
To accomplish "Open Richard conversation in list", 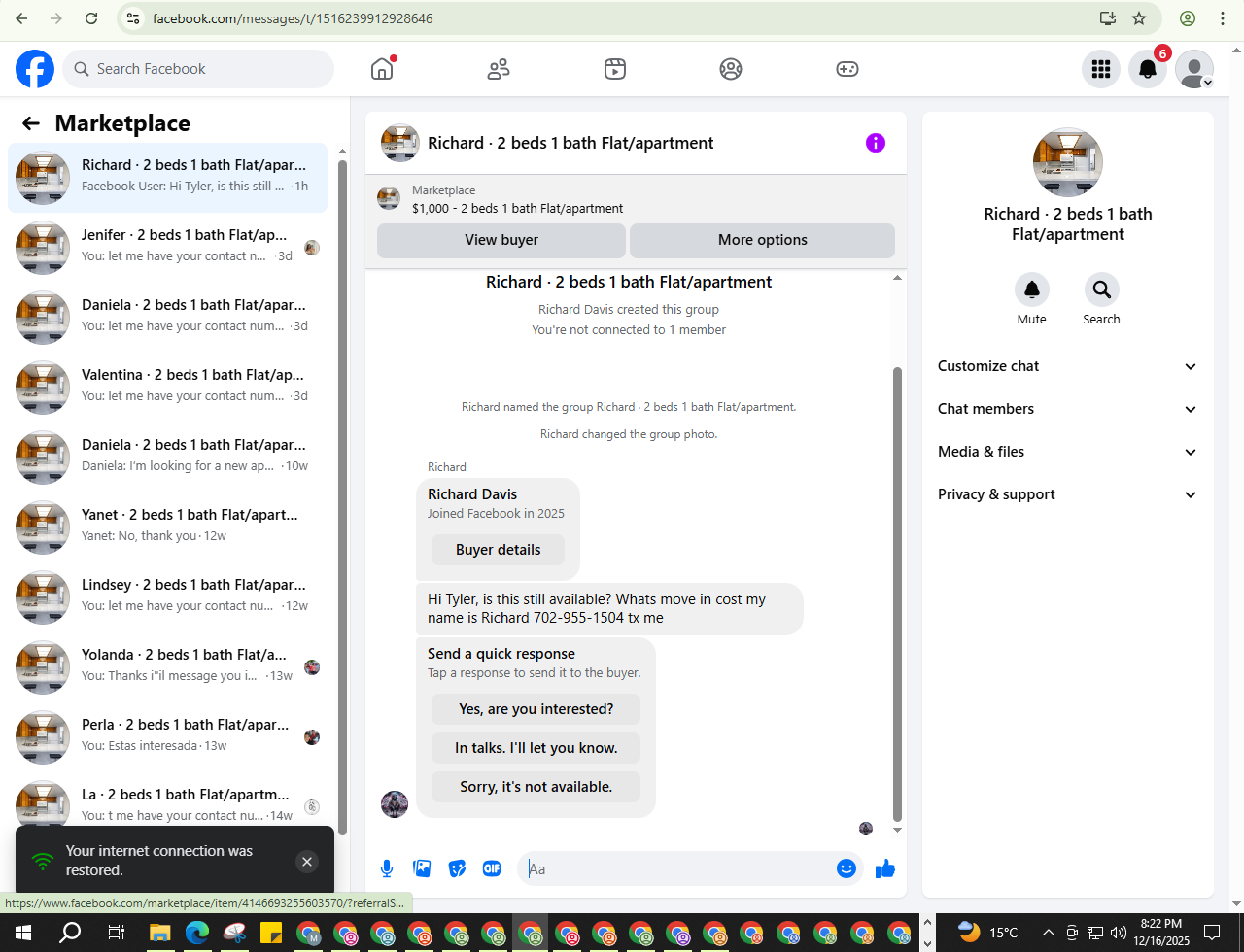I will tap(168, 178).
